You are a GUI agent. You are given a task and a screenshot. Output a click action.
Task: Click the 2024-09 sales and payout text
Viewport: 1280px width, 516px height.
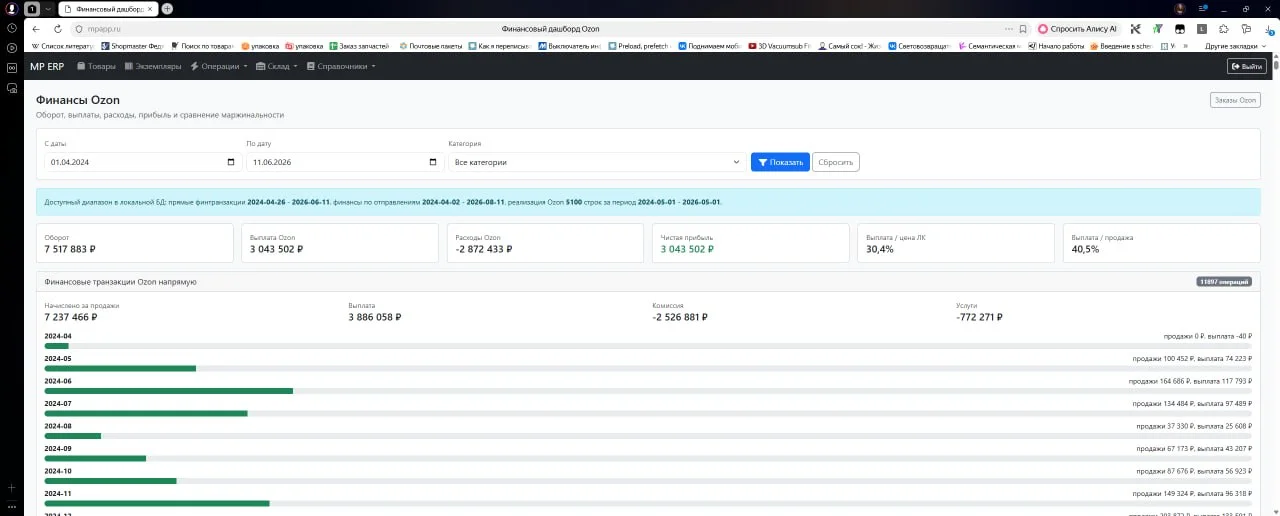(1193, 448)
